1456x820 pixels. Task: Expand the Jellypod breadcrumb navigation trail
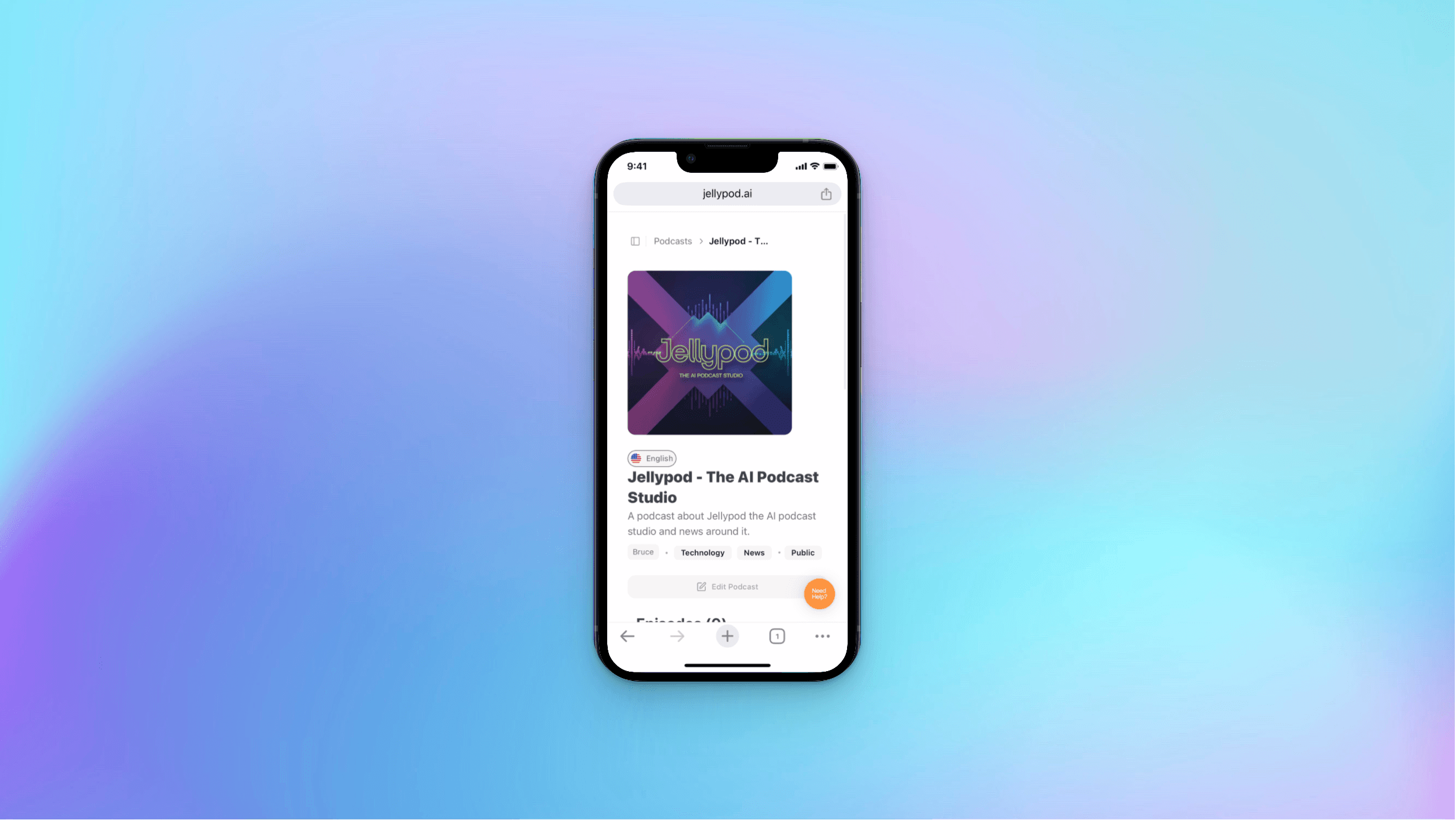coord(738,240)
